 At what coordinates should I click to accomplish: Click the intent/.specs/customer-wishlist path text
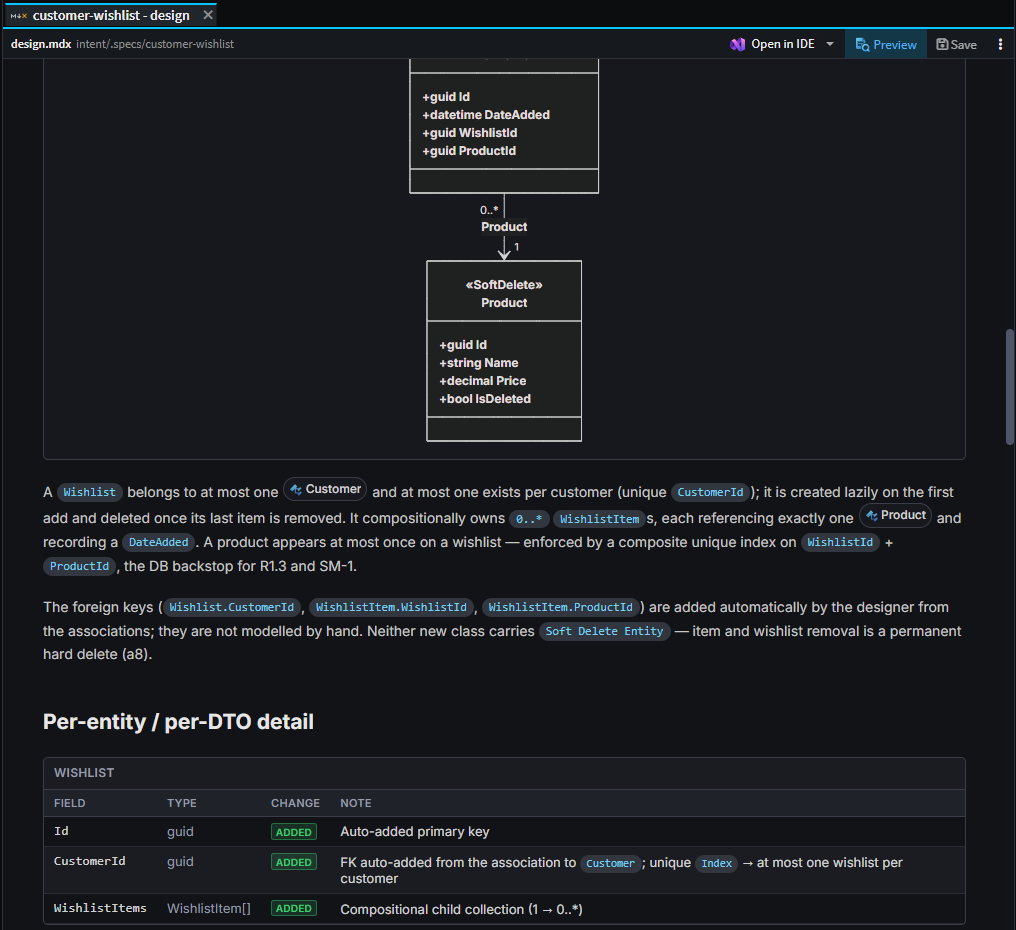click(x=155, y=44)
